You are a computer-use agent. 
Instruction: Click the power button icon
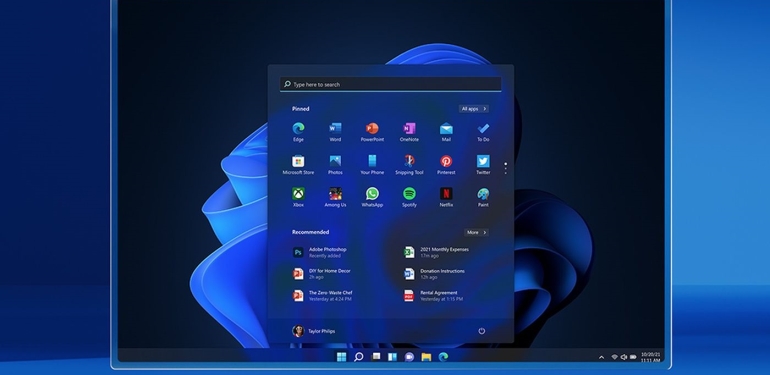coord(482,331)
